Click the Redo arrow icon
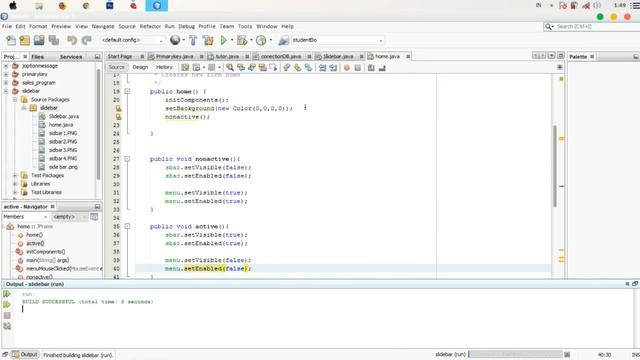Image resolution: width=640 pixels, height=360 pixels. (87, 40)
